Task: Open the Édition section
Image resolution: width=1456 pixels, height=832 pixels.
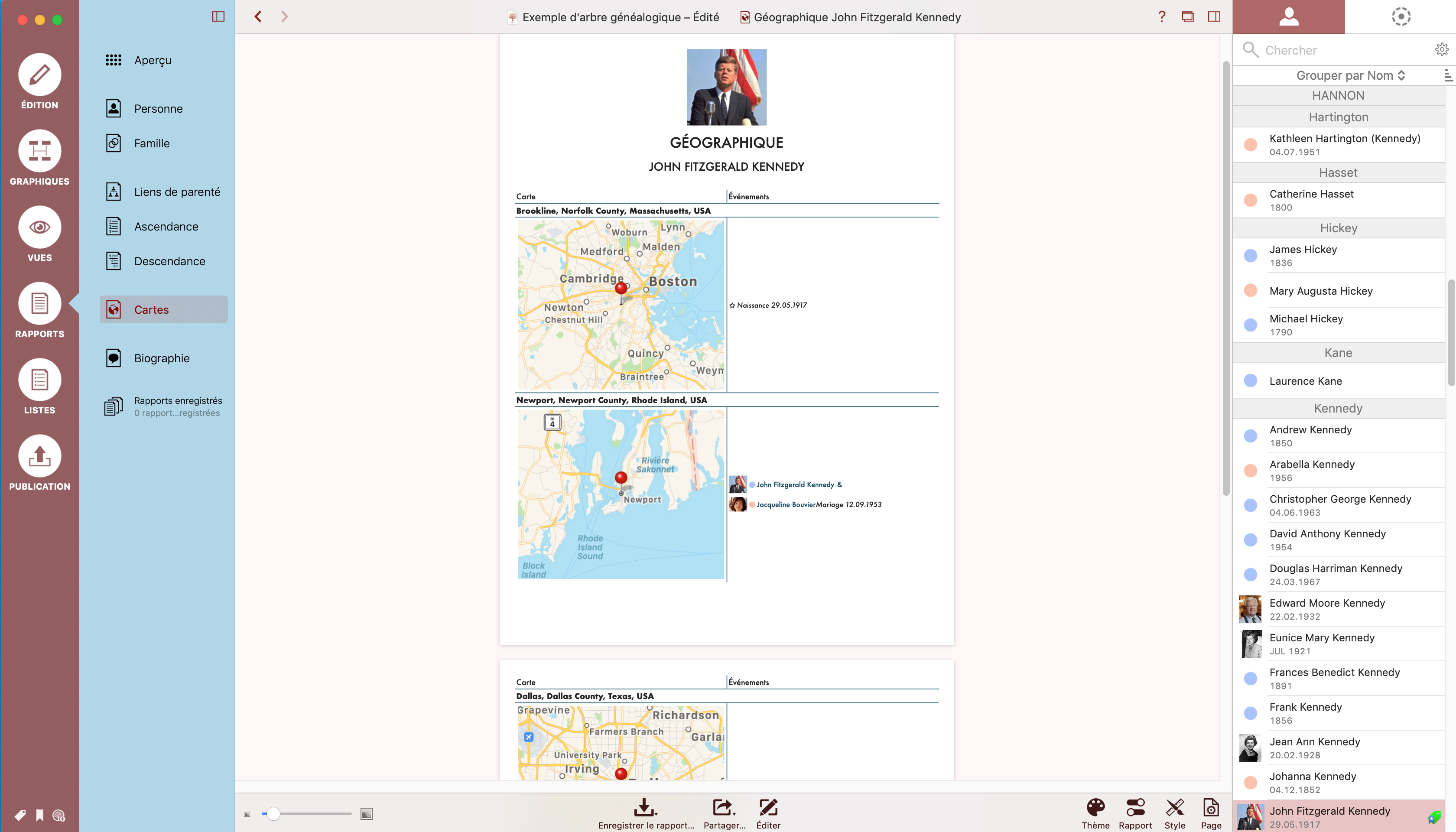Action: [39, 81]
